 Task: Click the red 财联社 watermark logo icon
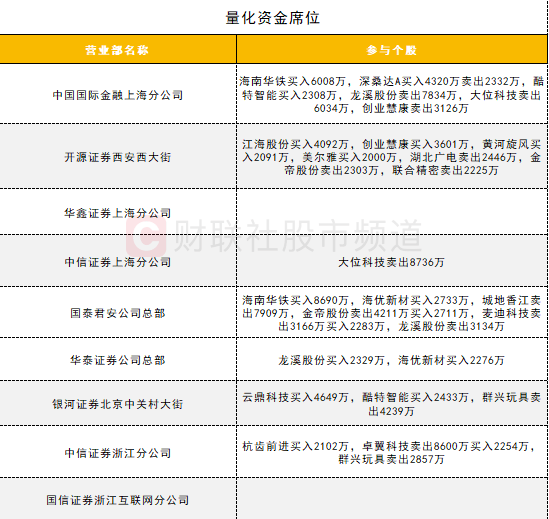146,237
